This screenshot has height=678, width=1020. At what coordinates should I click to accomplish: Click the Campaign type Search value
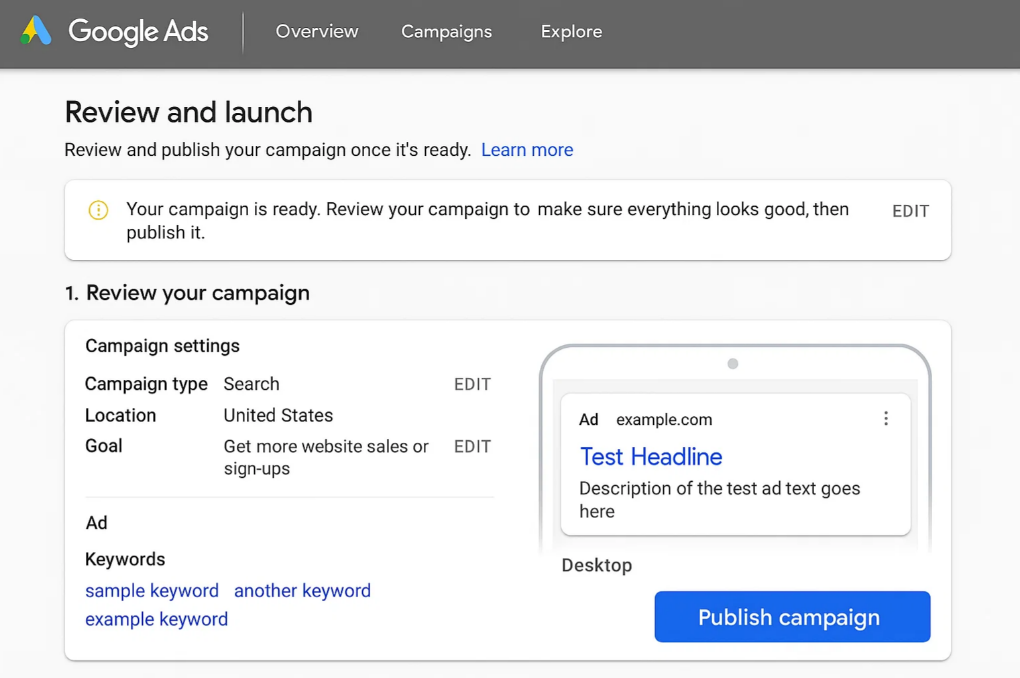coord(252,384)
